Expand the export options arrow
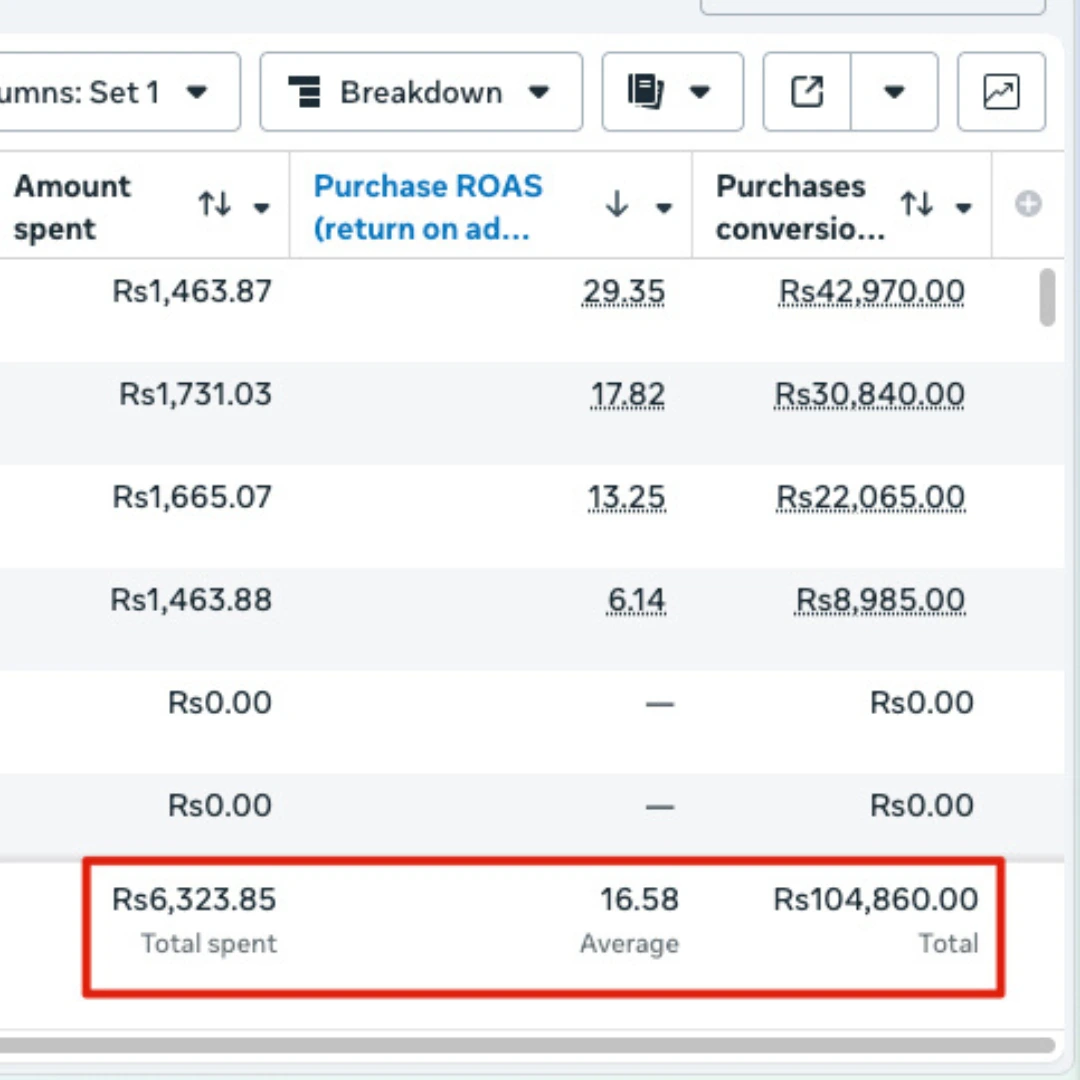Viewport: 1080px width, 1080px height. 894,93
